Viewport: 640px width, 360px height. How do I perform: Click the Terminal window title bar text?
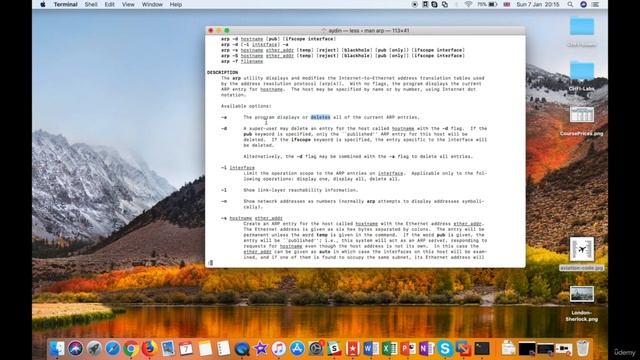pyautogui.click(x=369, y=31)
